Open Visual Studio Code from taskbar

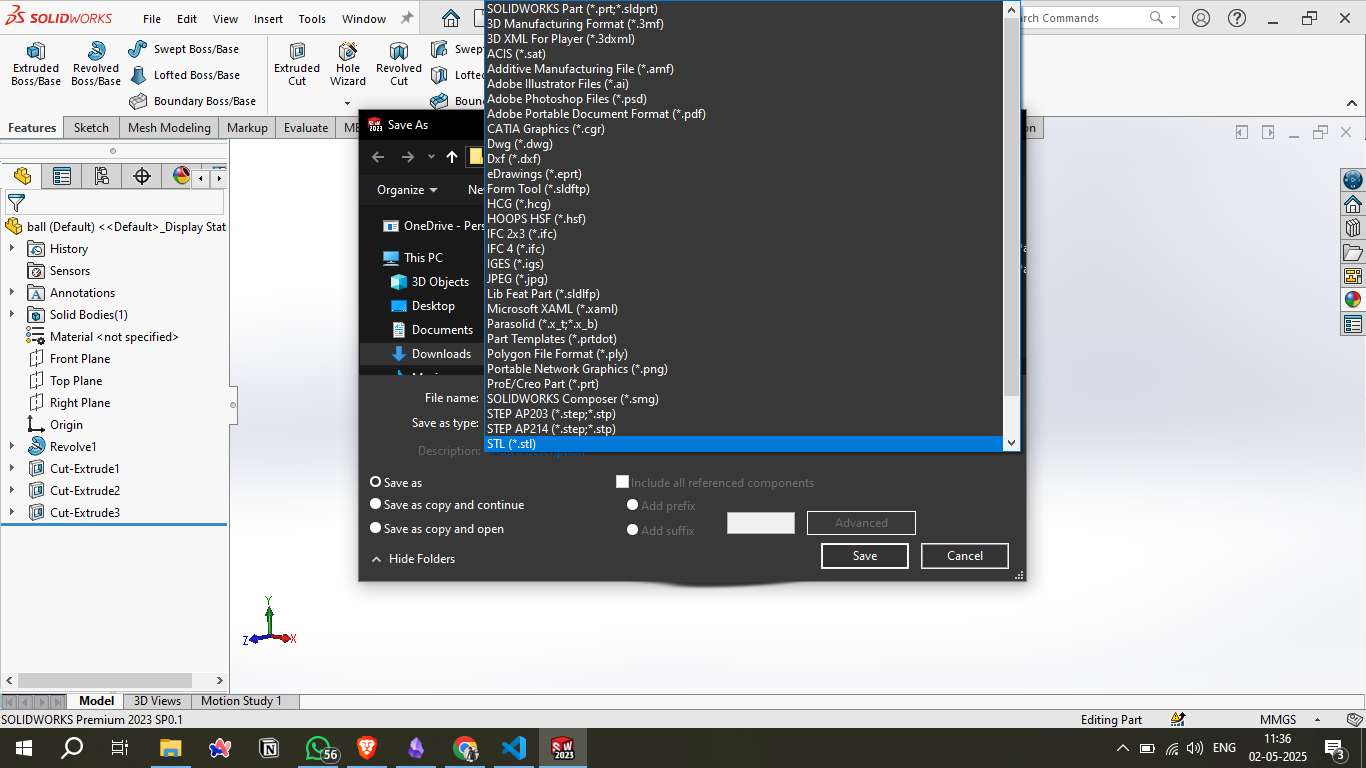514,747
